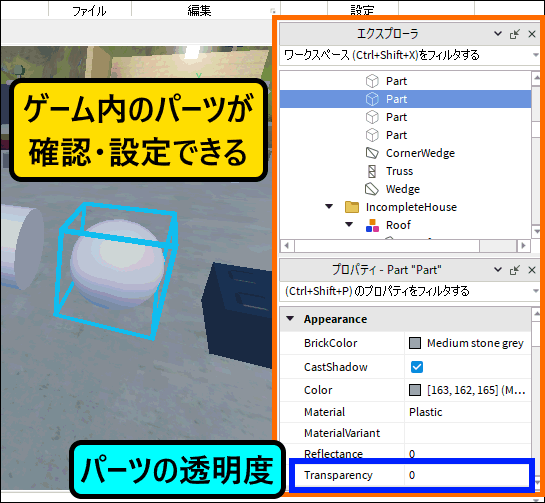Collapse the IncompleteHouse folder tree
Image resolution: width=545 pixels, height=503 pixels.
point(329,206)
